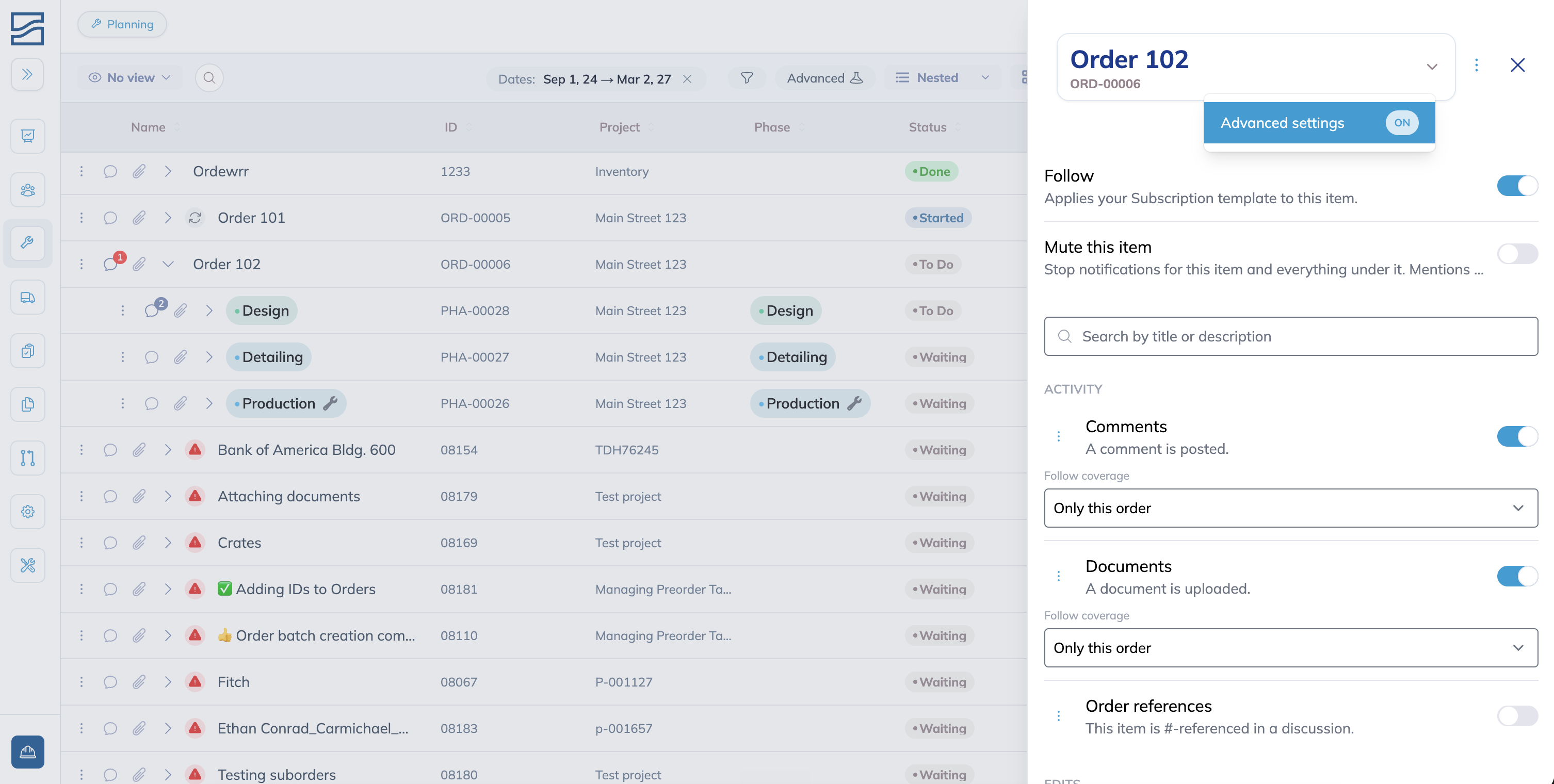Viewport: 1554px width, 784px height.
Task: Close the Order 102 side panel
Action: [1517, 64]
